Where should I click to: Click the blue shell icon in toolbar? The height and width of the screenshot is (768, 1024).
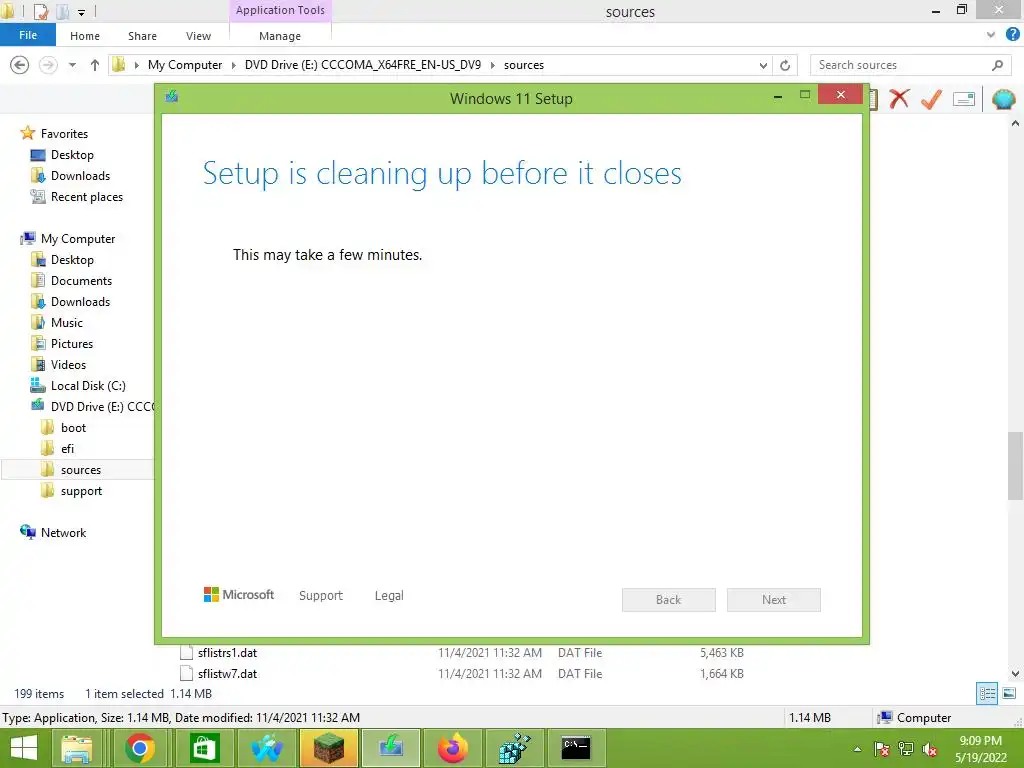click(1003, 99)
